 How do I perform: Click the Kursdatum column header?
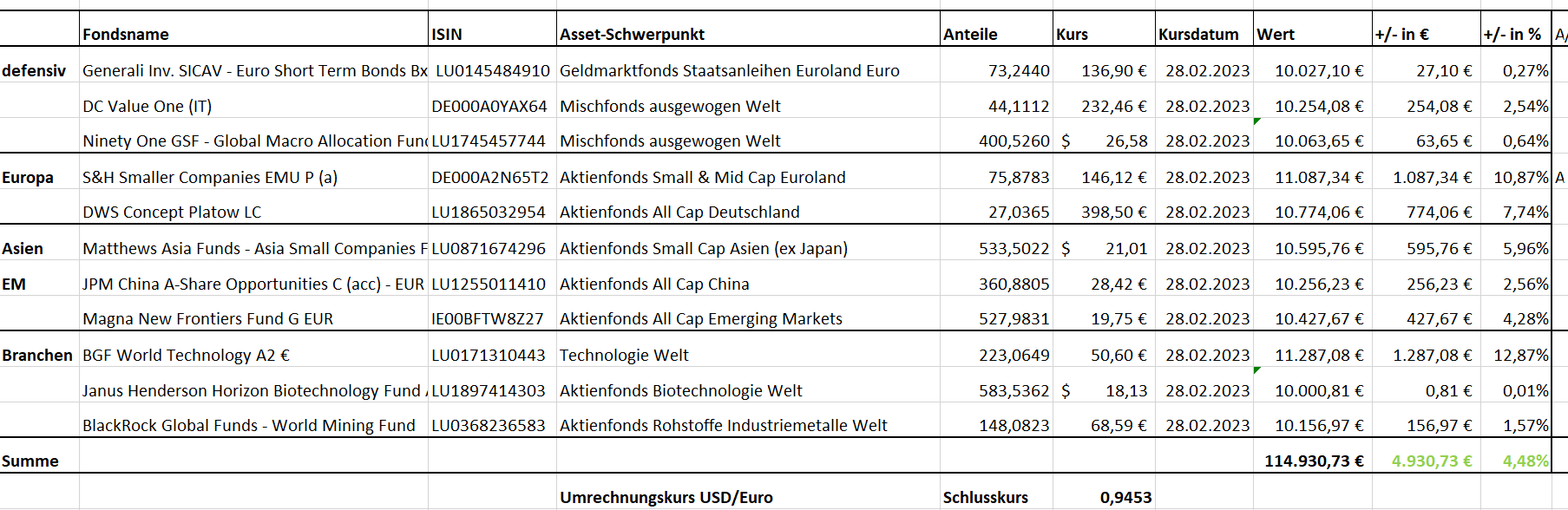pyautogui.click(x=1198, y=35)
